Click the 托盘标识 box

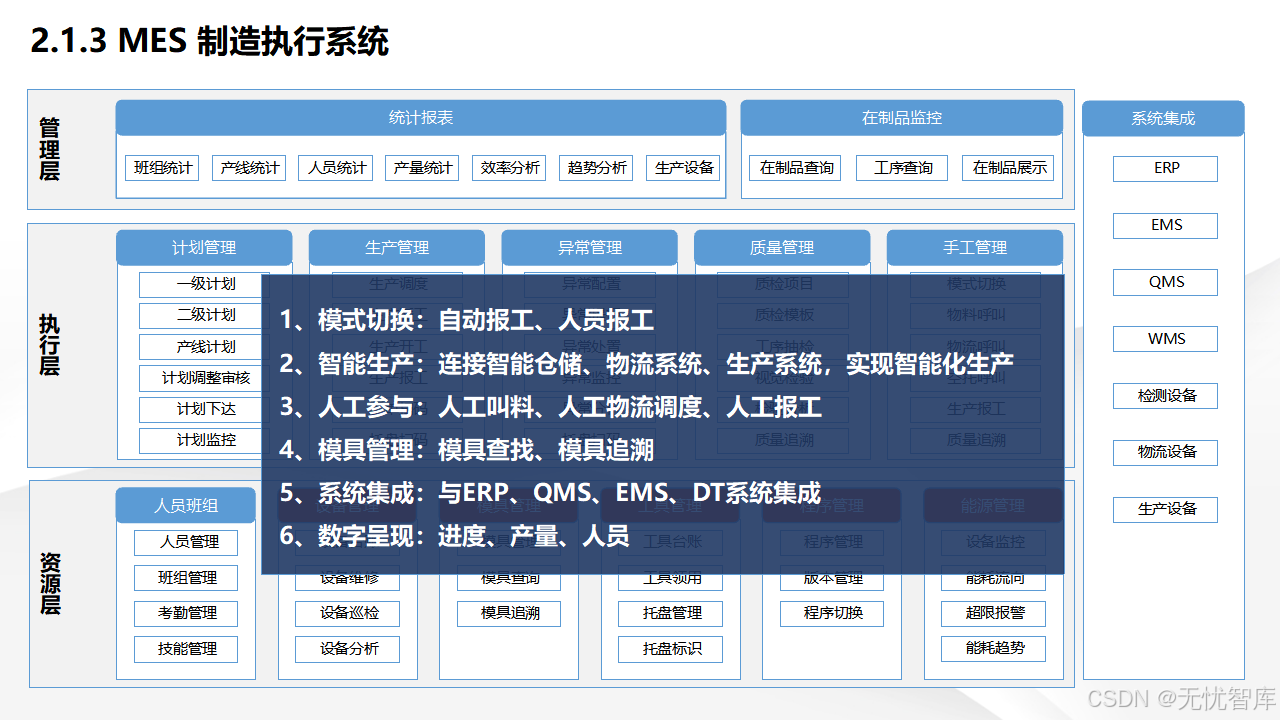click(x=670, y=649)
